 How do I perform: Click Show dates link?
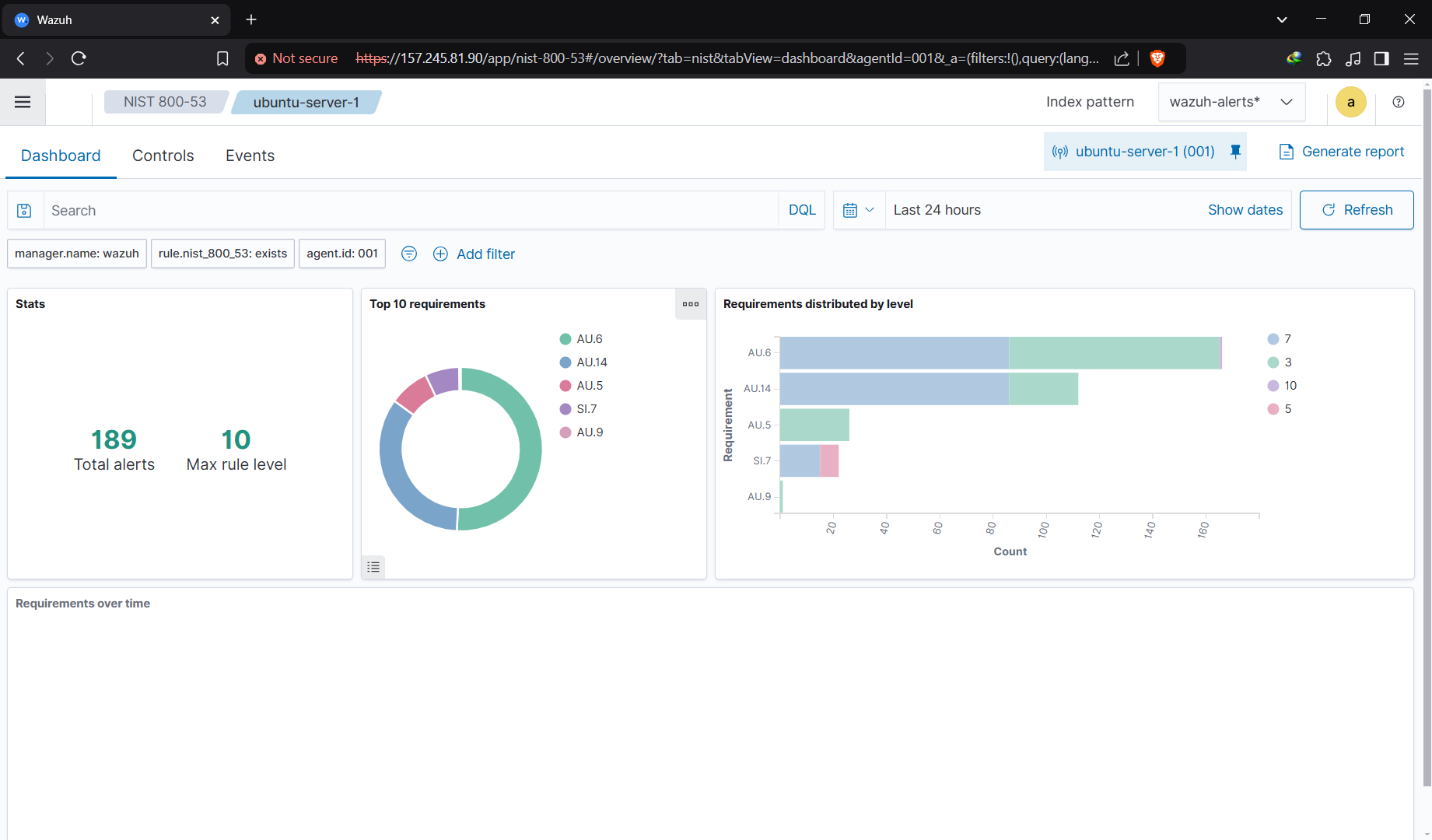click(1245, 210)
